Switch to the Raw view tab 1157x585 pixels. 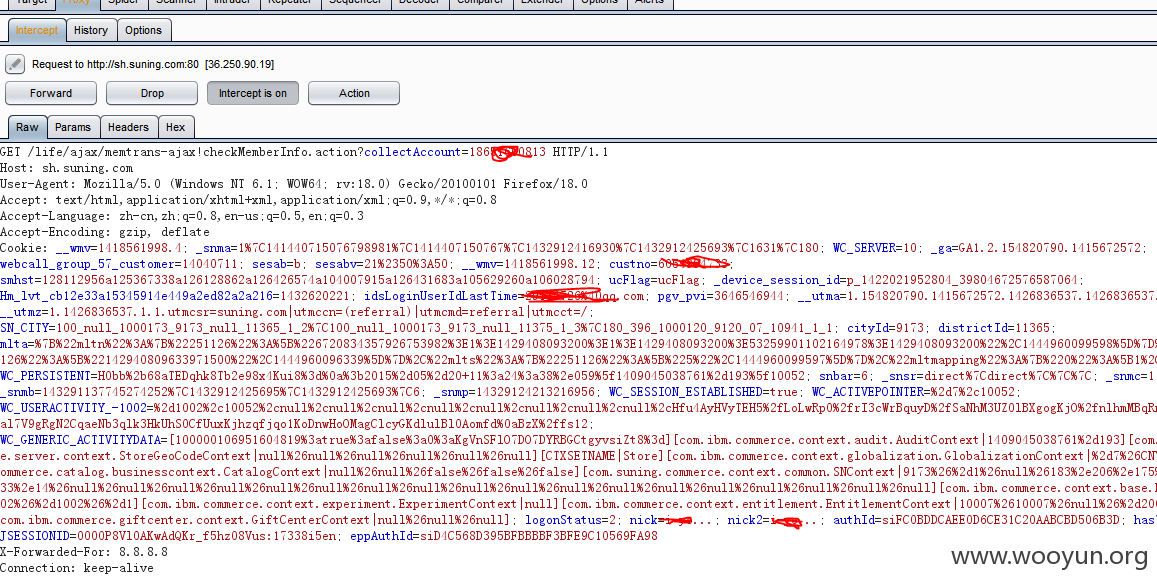27,127
